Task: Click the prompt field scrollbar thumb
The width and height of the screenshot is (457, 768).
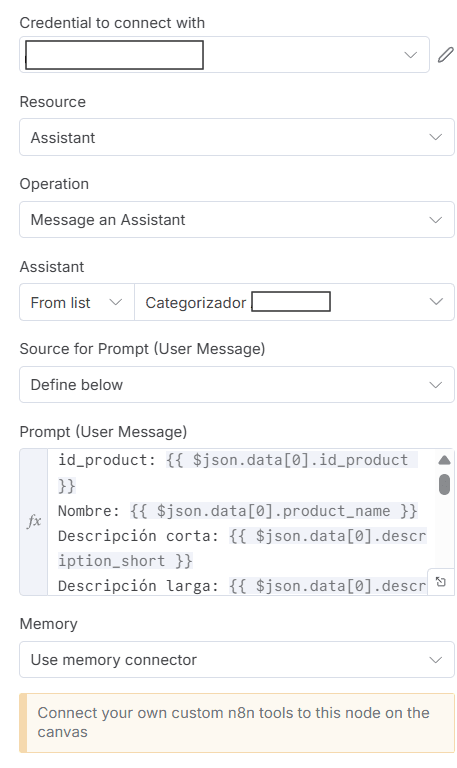Action: click(x=444, y=484)
